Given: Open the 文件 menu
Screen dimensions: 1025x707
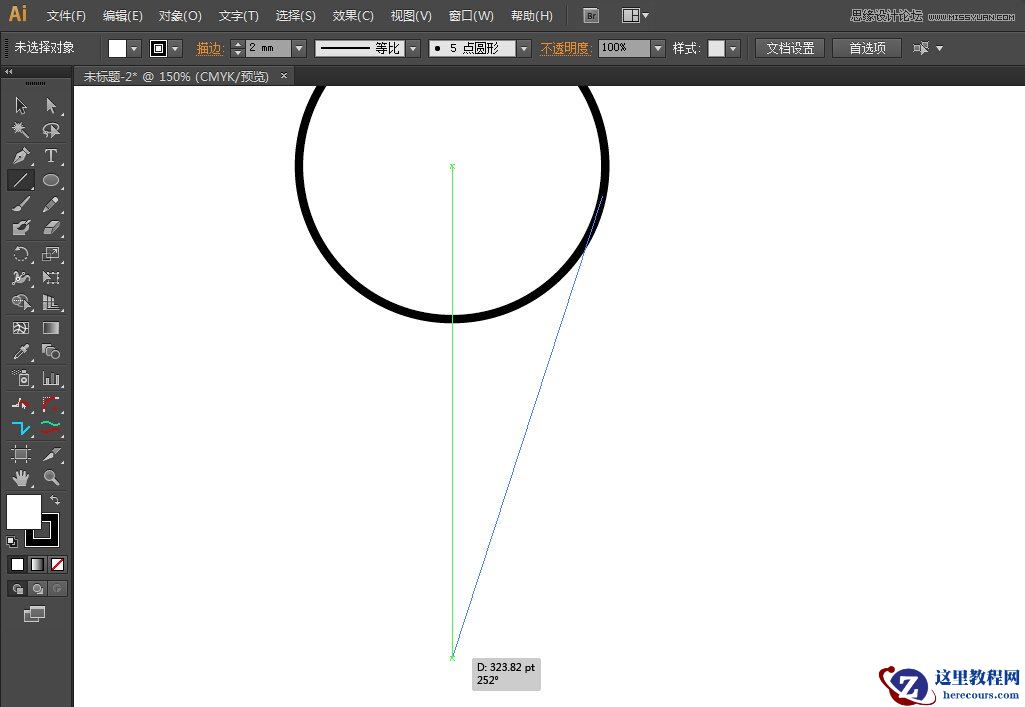Looking at the screenshot, I should (65, 15).
